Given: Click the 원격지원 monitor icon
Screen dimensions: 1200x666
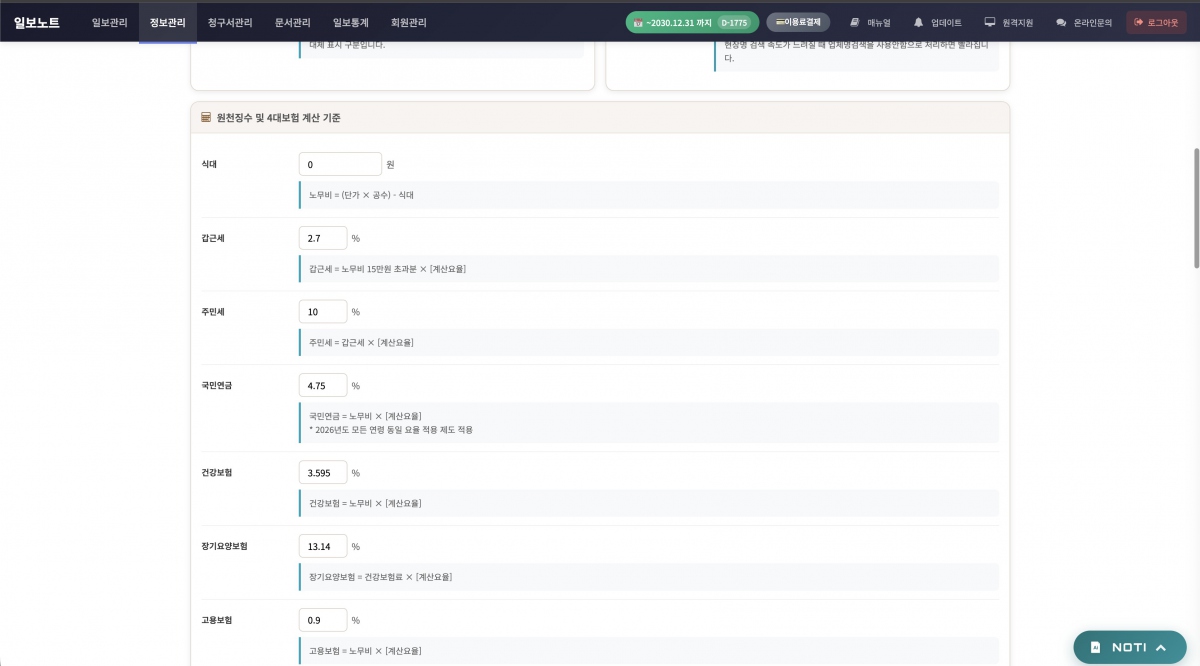Looking at the screenshot, I should (990, 22).
